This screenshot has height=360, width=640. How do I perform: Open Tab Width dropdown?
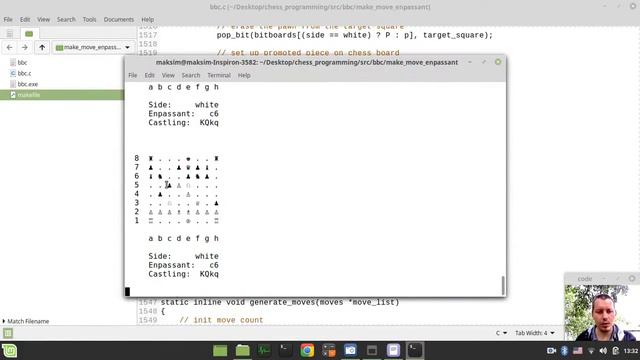534,333
